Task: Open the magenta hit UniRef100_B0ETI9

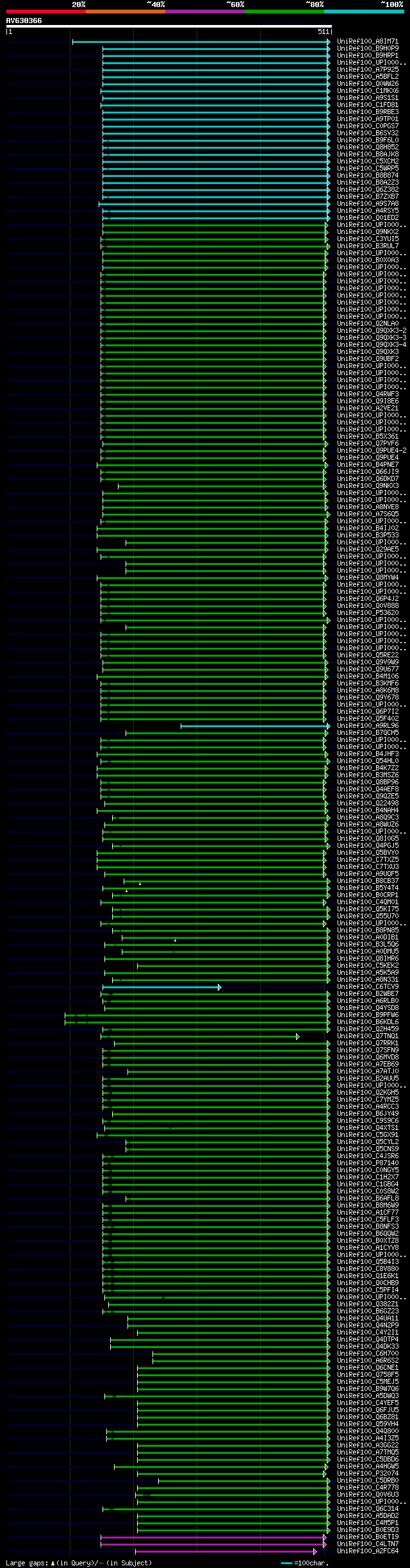Action: click(368, 1537)
